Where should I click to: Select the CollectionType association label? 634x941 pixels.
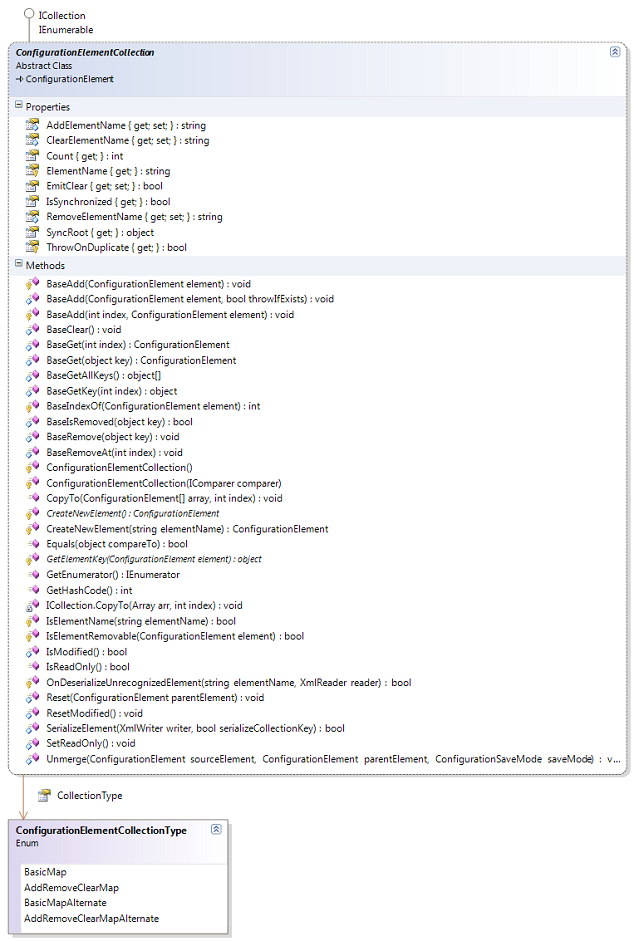(89, 795)
